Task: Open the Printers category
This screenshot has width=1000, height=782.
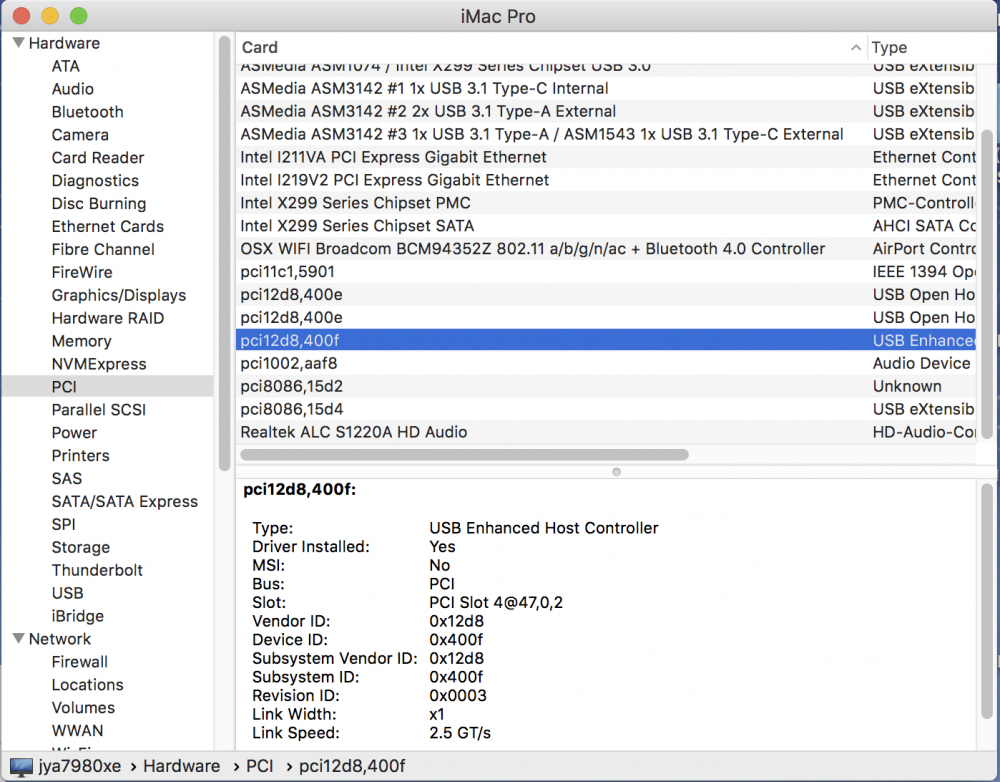Action: tap(80, 456)
